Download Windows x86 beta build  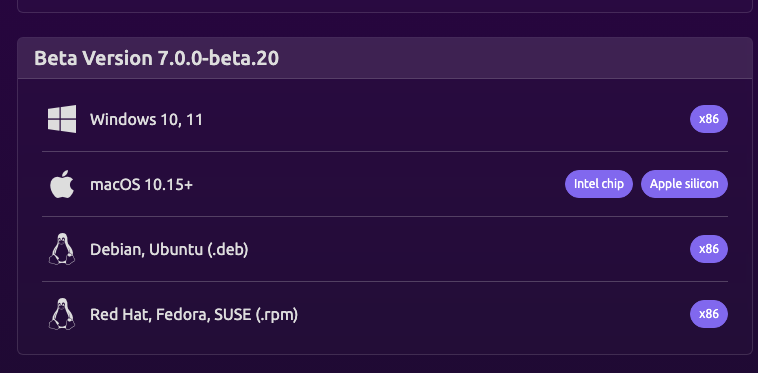pyautogui.click(x=709, y=119)
